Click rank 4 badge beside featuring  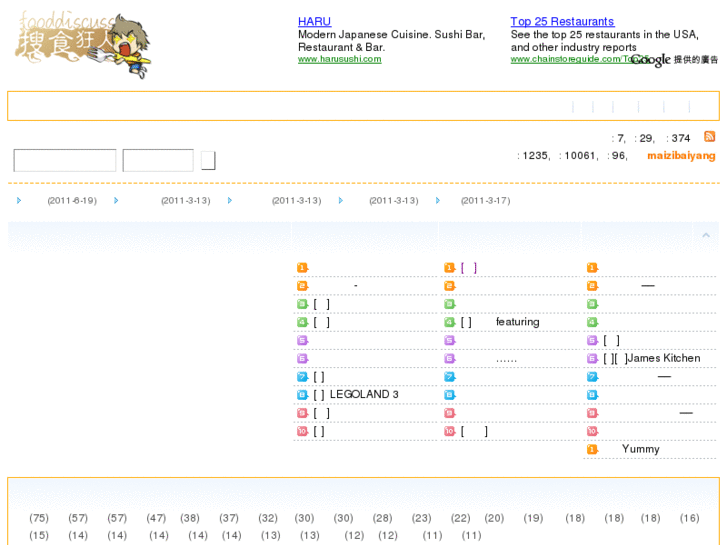[450, 322]
